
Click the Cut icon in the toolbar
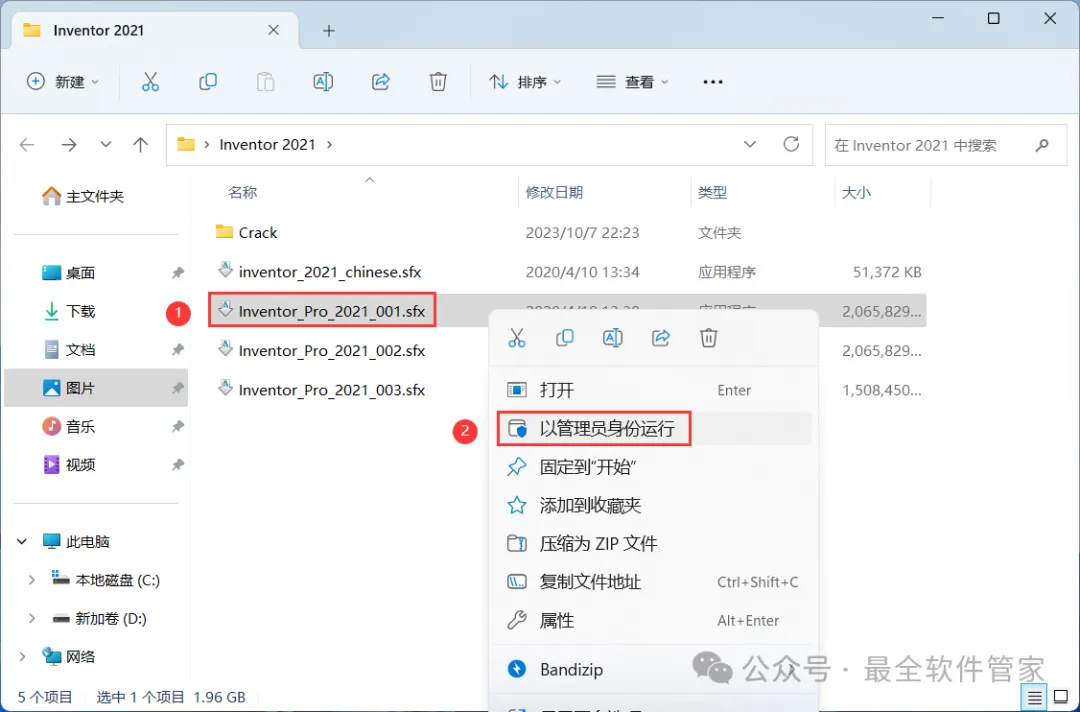[150, 82]
